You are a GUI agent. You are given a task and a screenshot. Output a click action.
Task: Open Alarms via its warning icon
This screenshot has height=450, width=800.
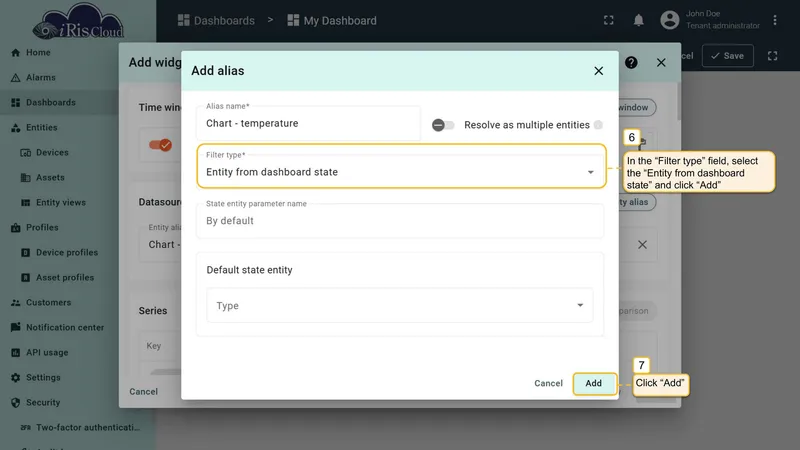pos(16,78)
